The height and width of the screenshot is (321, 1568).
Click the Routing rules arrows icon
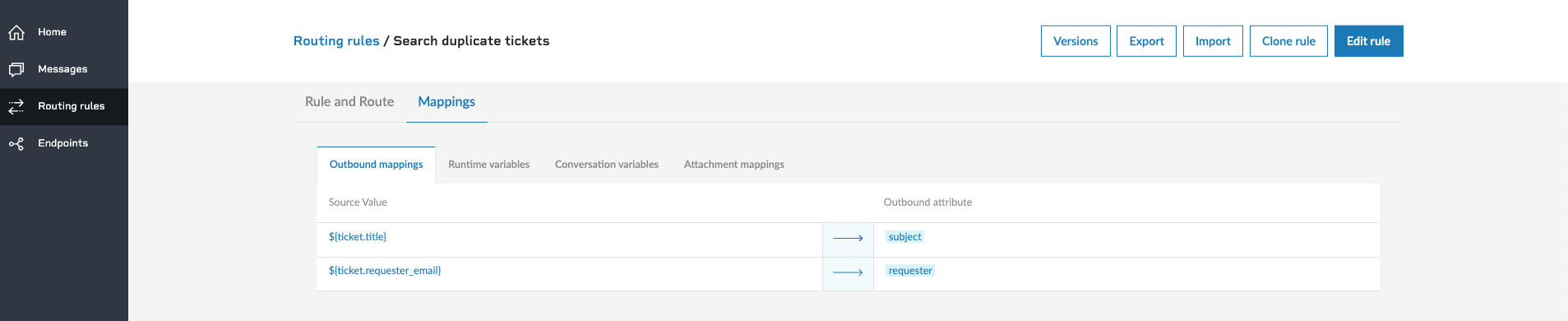pyautogui.click(x=16, y=106)
